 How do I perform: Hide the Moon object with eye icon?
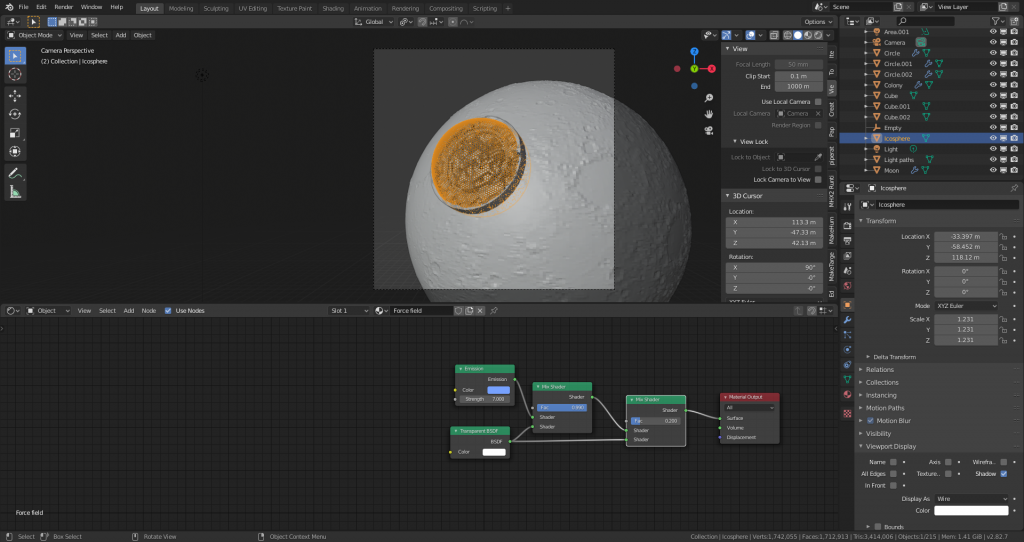(993, 170)
